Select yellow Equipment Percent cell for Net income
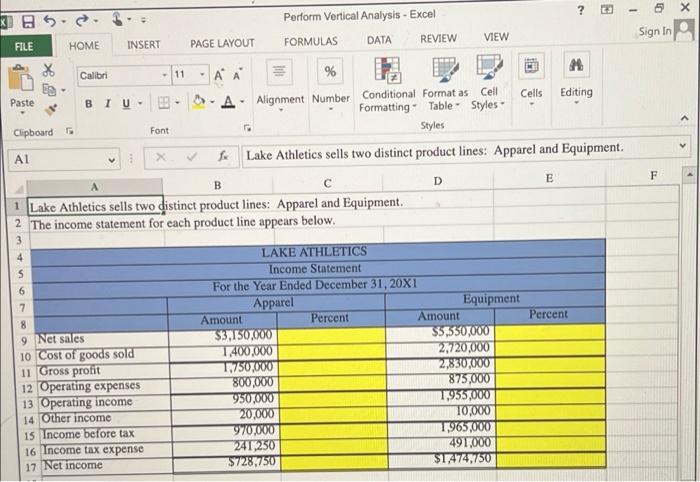The image size is (700, 482). click(551, 459)
